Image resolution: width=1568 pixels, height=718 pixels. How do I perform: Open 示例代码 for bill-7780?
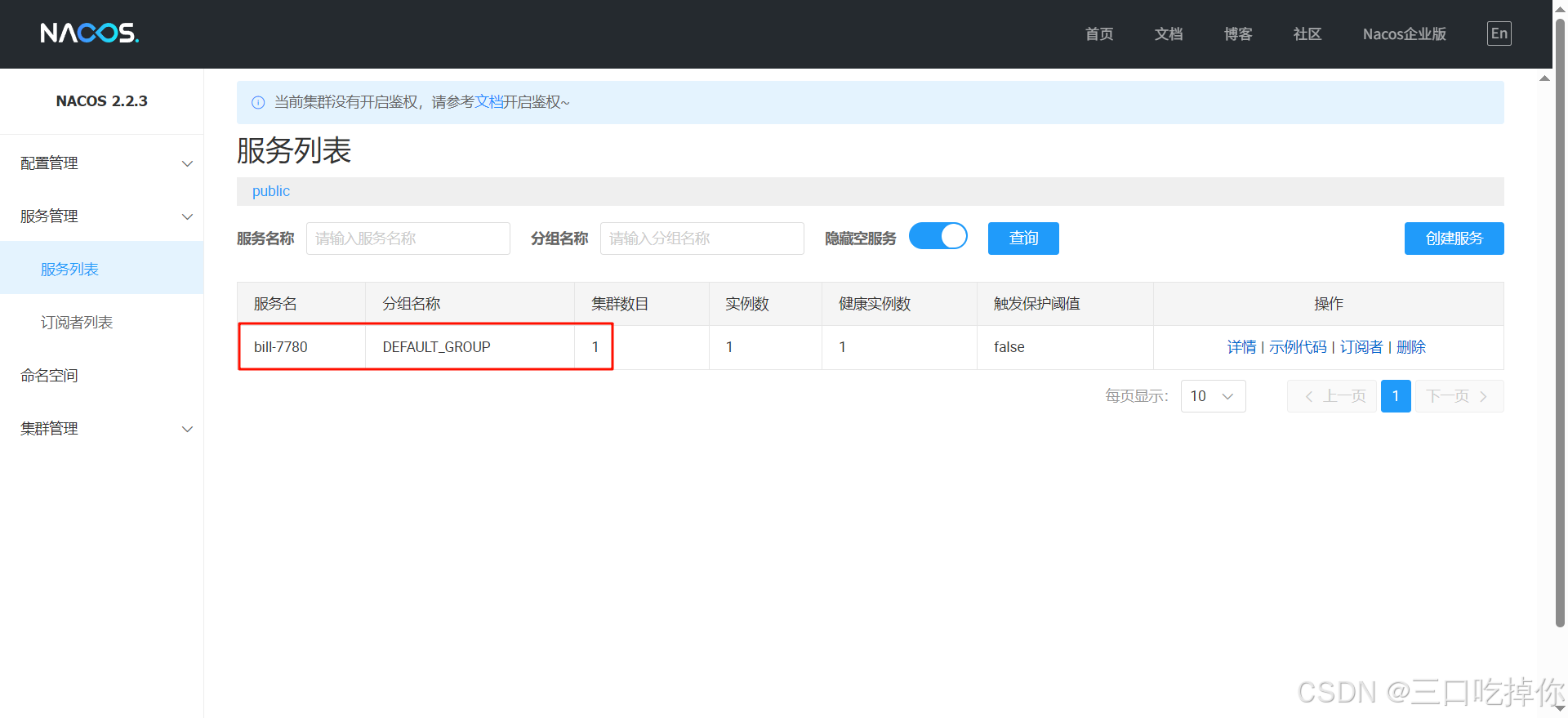1298,347
